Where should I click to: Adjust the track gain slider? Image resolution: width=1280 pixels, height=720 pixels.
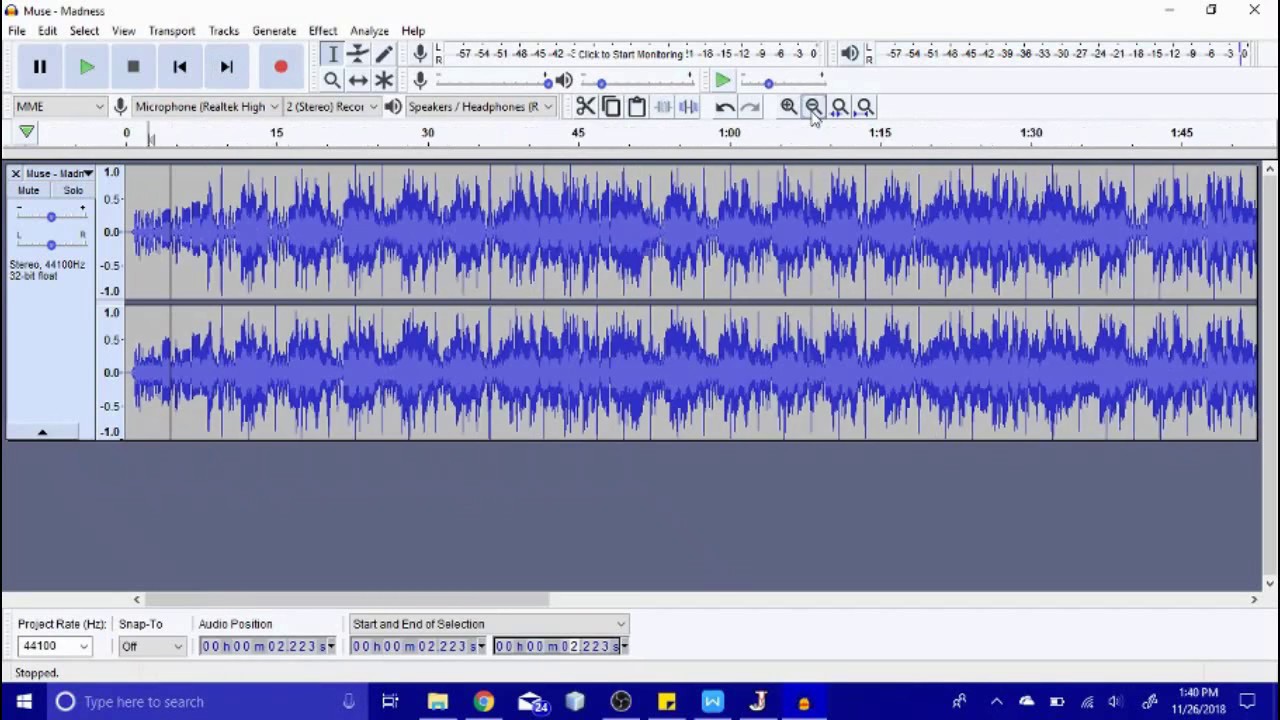tap(51, 217)
